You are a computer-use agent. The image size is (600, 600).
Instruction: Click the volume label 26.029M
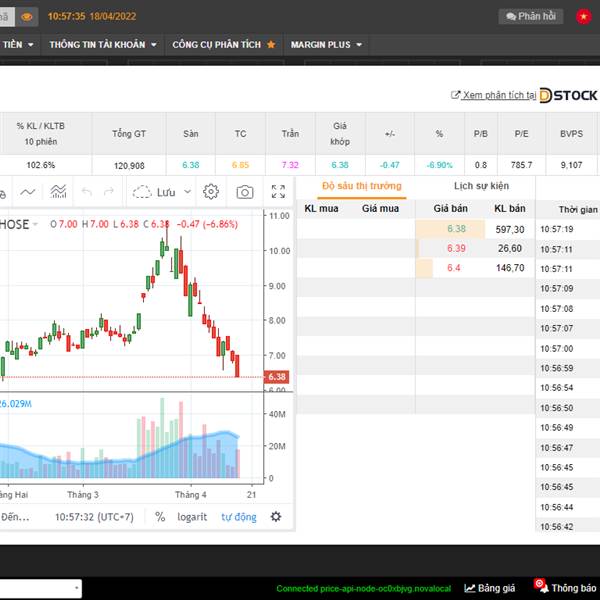16,404
